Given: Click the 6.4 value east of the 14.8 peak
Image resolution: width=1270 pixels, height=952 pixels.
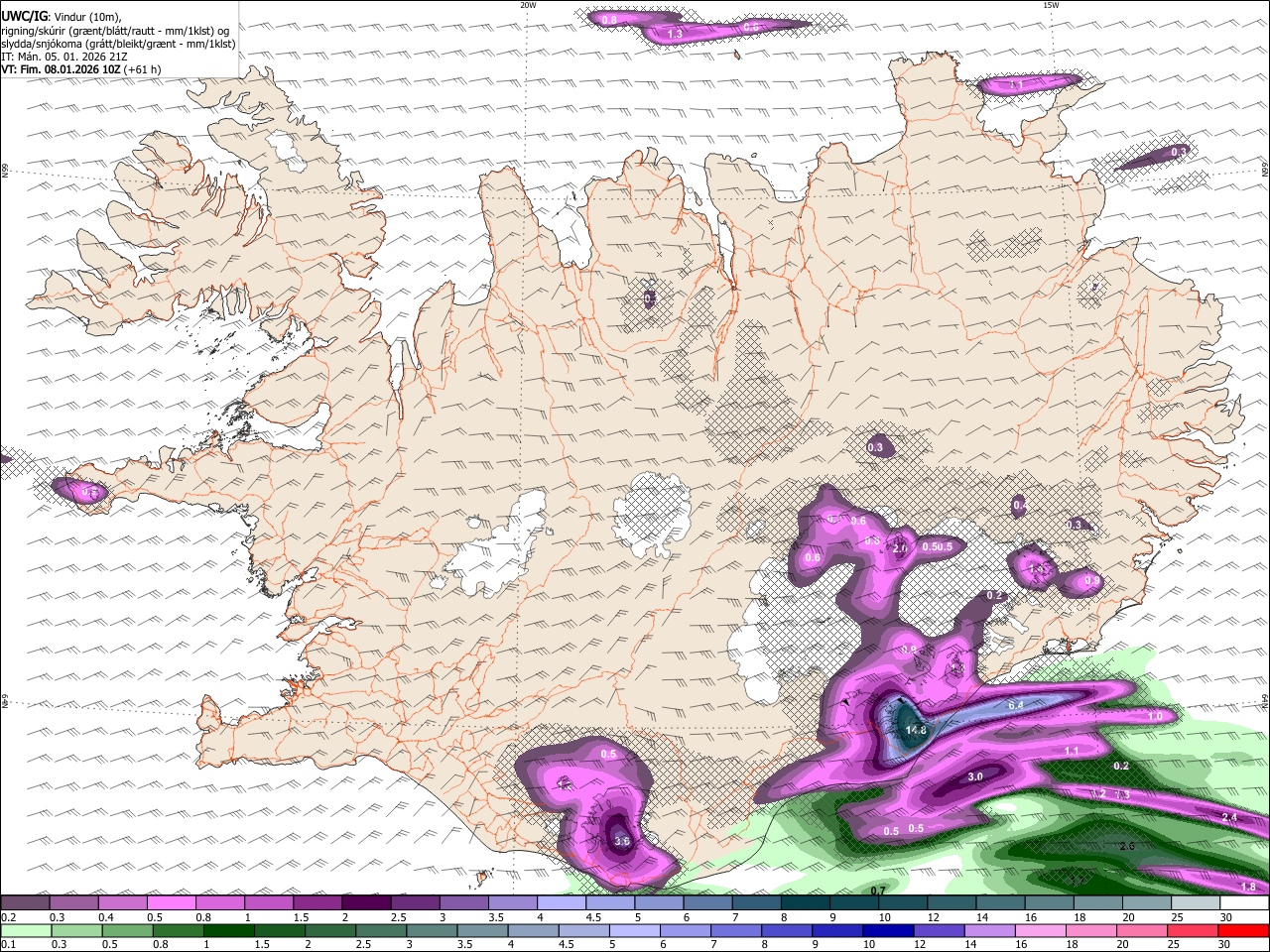Looking at the screenshot, I should (1016, 705).
